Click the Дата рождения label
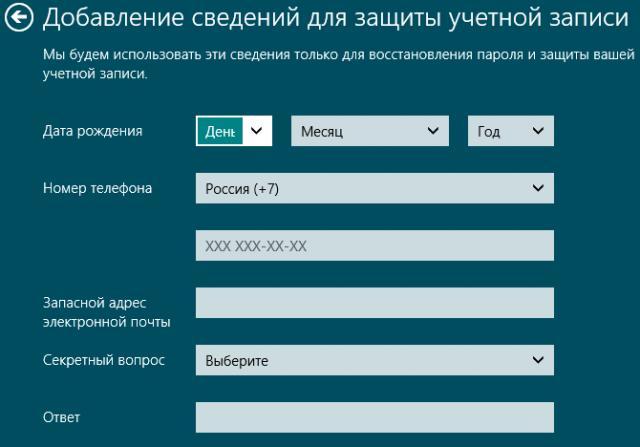The height and width of the screenshot is (447, 640). point(93,131)
